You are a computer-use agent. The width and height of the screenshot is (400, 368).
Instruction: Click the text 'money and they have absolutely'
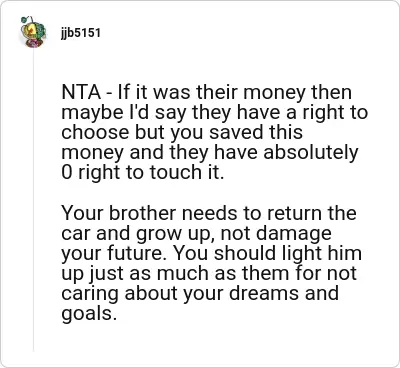[x=210, y=153]
